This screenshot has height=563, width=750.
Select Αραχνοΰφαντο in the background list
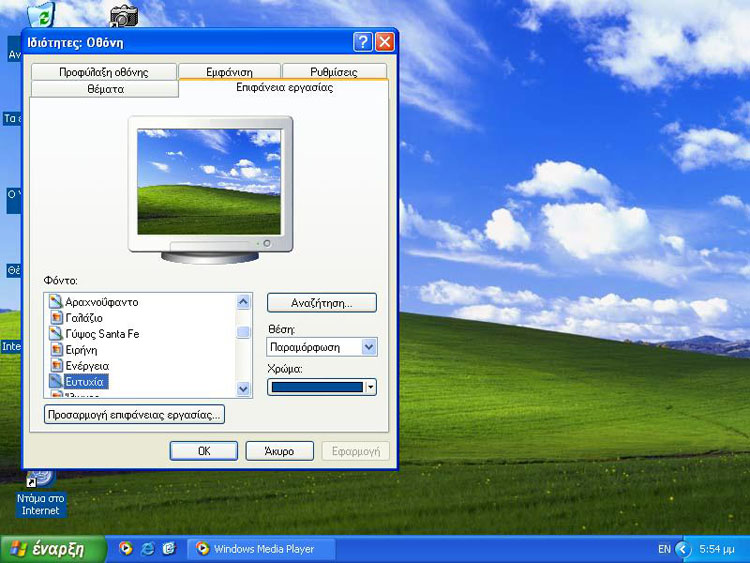101,302
